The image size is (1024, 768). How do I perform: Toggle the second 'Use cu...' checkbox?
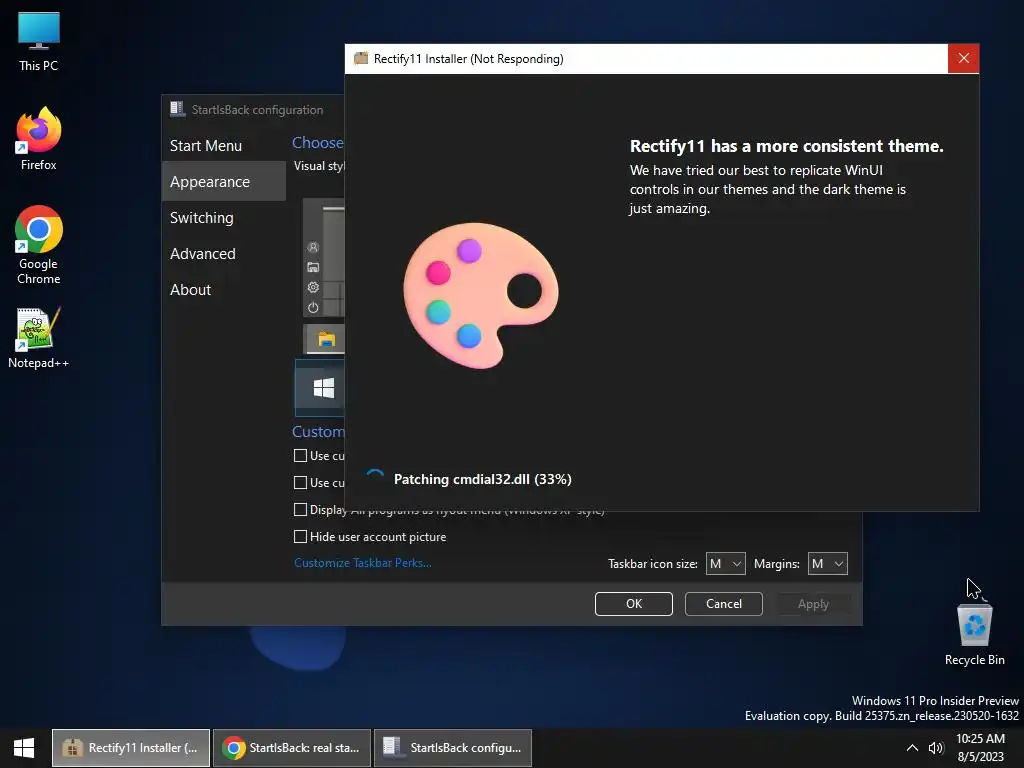tap(300, 483)
